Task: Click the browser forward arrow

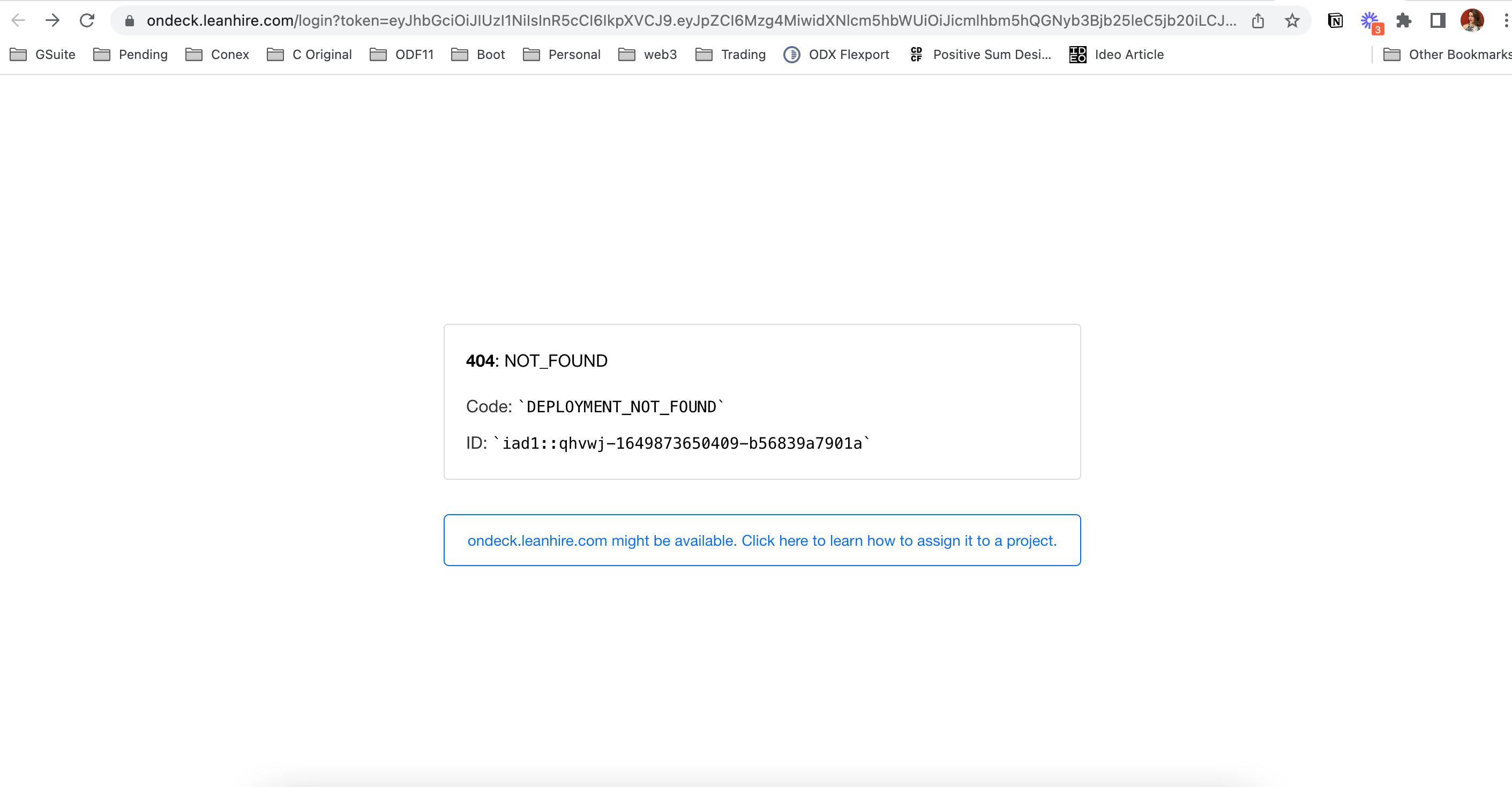Action: pos(52,20)
